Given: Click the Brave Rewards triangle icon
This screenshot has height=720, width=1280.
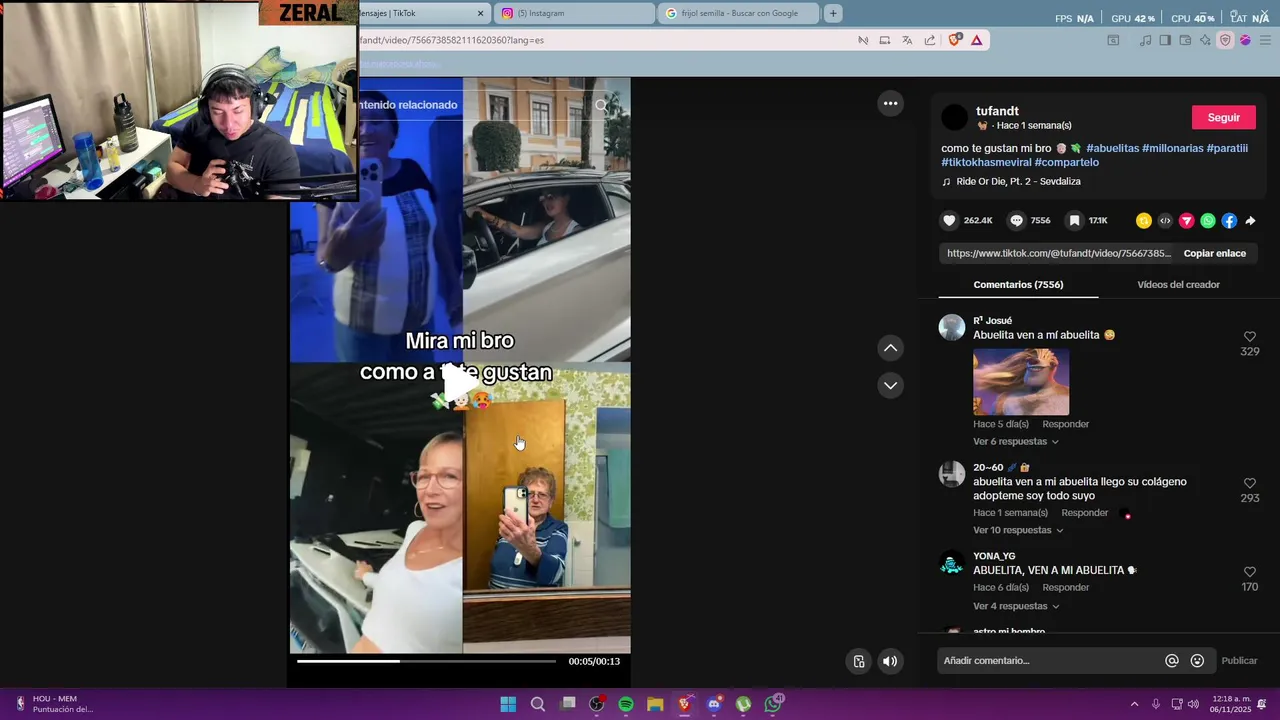Looking at the screenshot, I should point(976,40).
